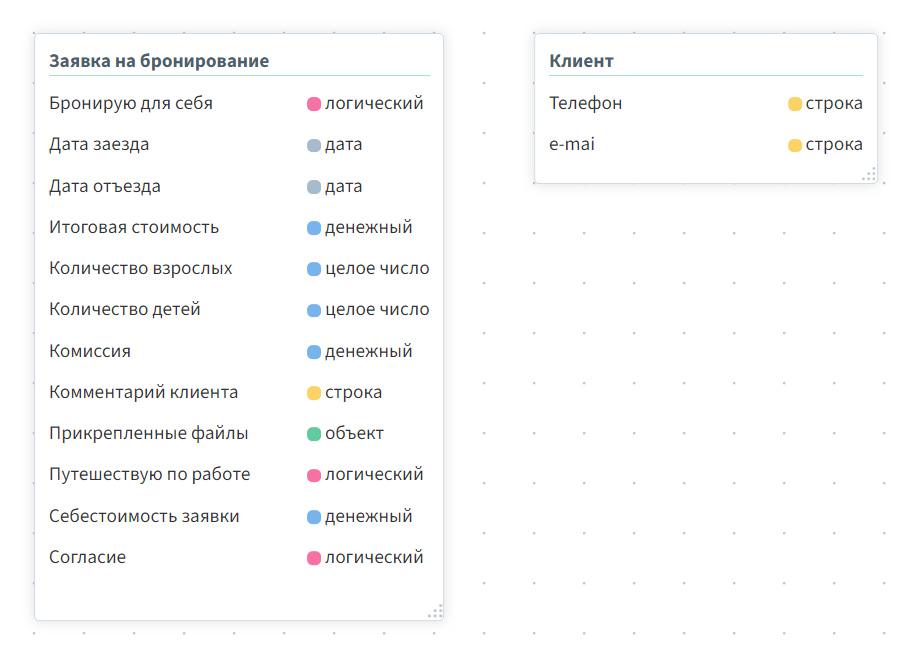Click the Комиссия field name

(x=90, y=351)
